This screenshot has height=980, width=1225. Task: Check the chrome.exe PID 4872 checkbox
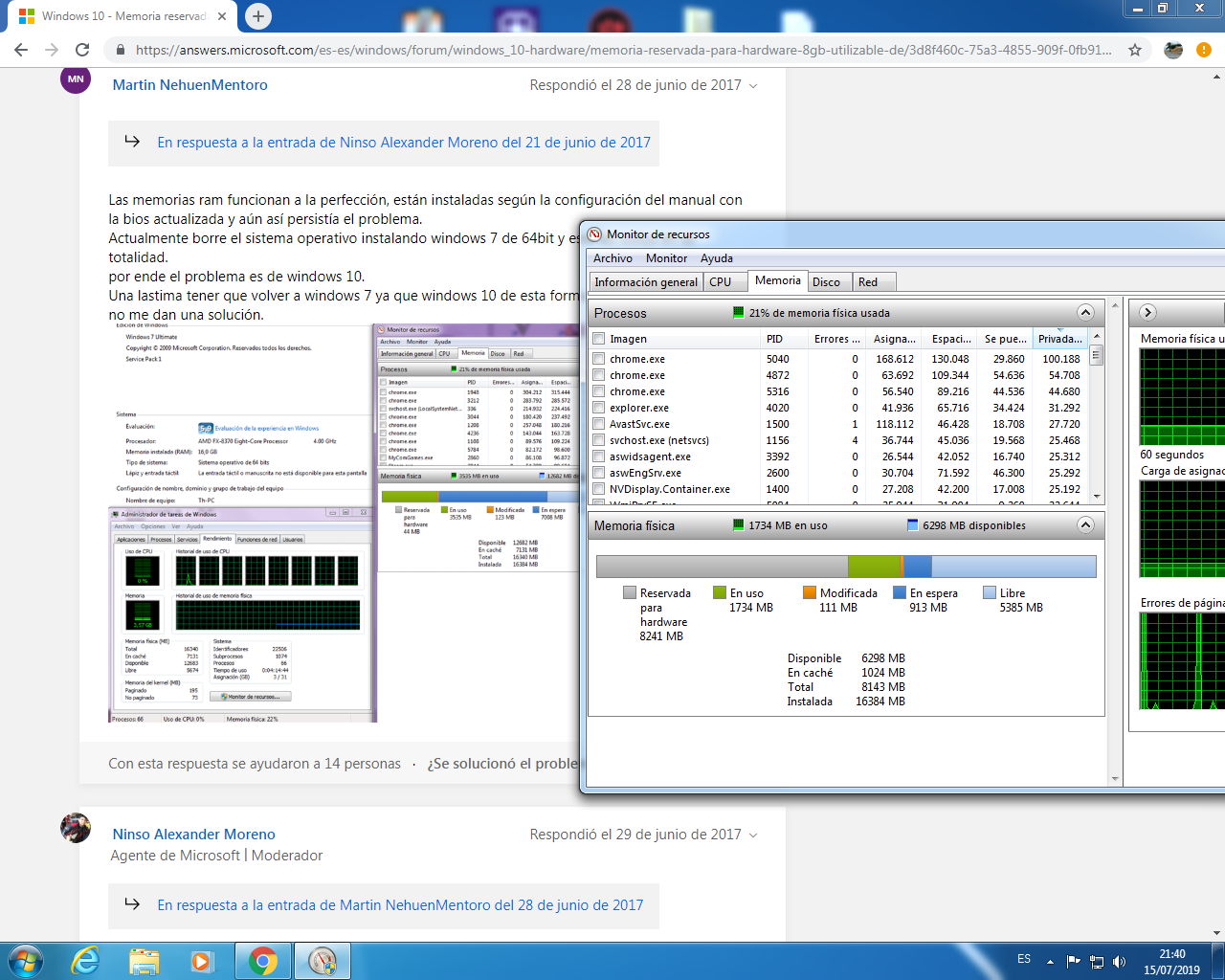tap(599, 375)
